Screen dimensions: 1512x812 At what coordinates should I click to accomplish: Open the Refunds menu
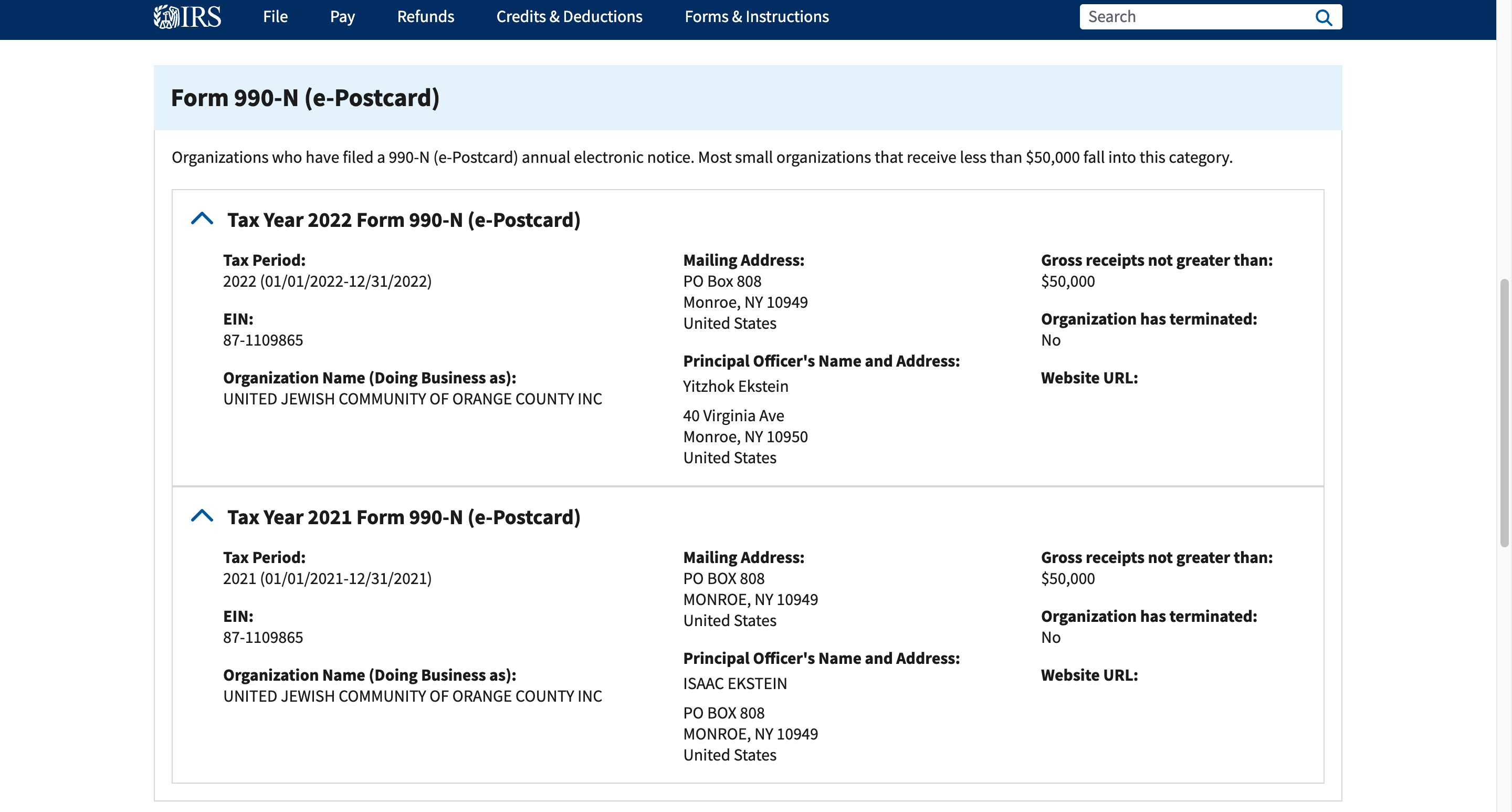click(426, 16)
